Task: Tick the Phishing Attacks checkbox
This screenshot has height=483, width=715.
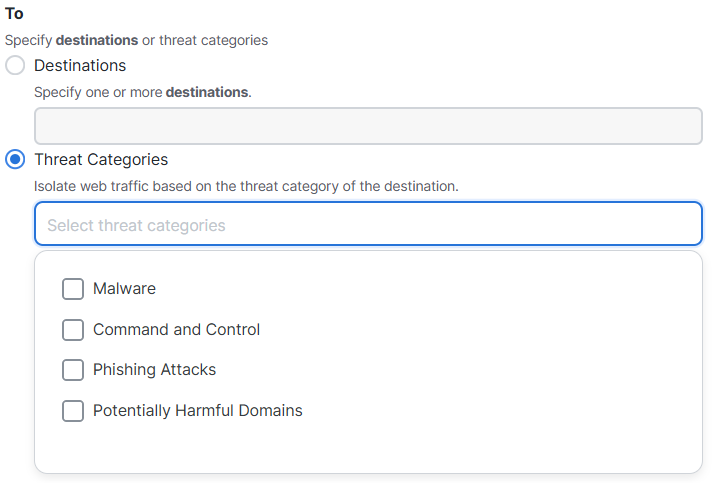Action: click(x=73, y=370)
